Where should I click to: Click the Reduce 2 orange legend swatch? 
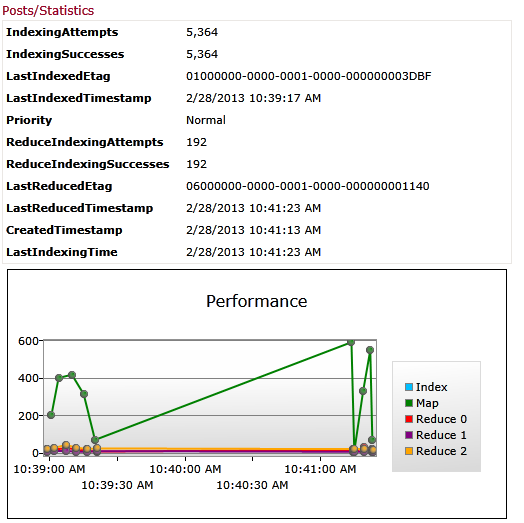409,451
